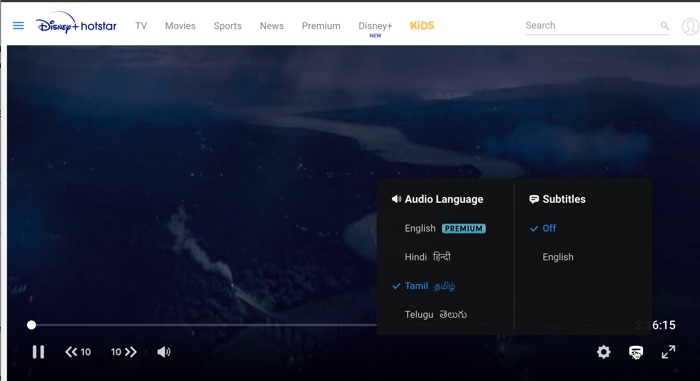
Task: Open the hamburger side menu
Action: [18, 25]
